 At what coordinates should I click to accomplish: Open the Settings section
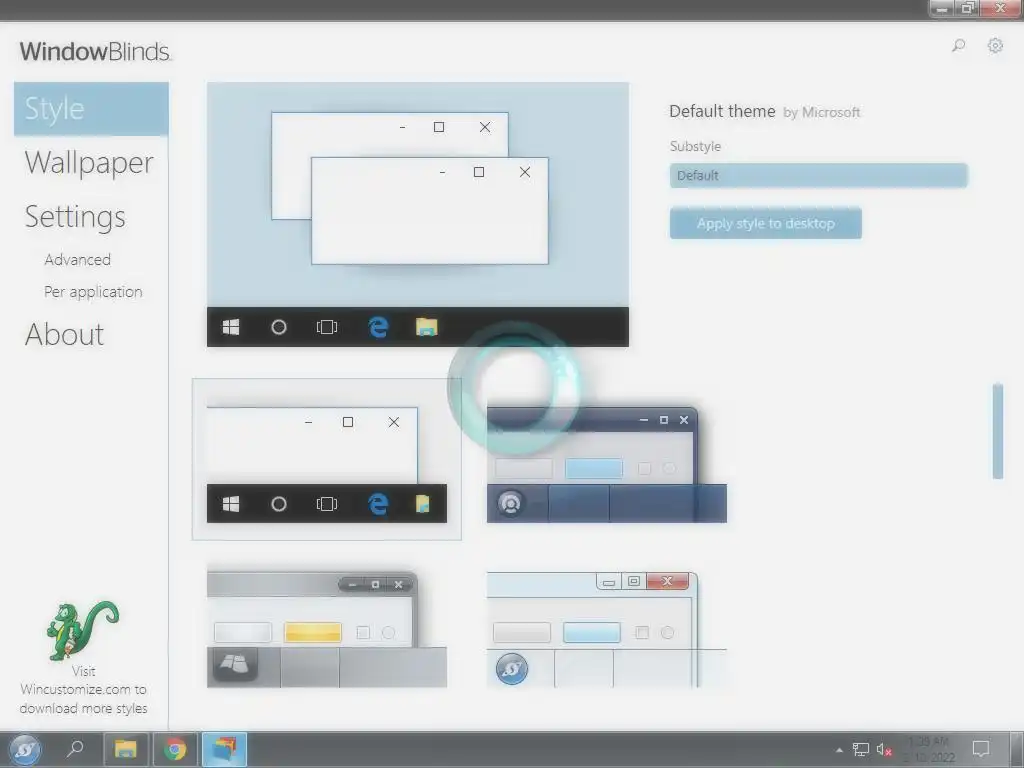pos(75,217)
